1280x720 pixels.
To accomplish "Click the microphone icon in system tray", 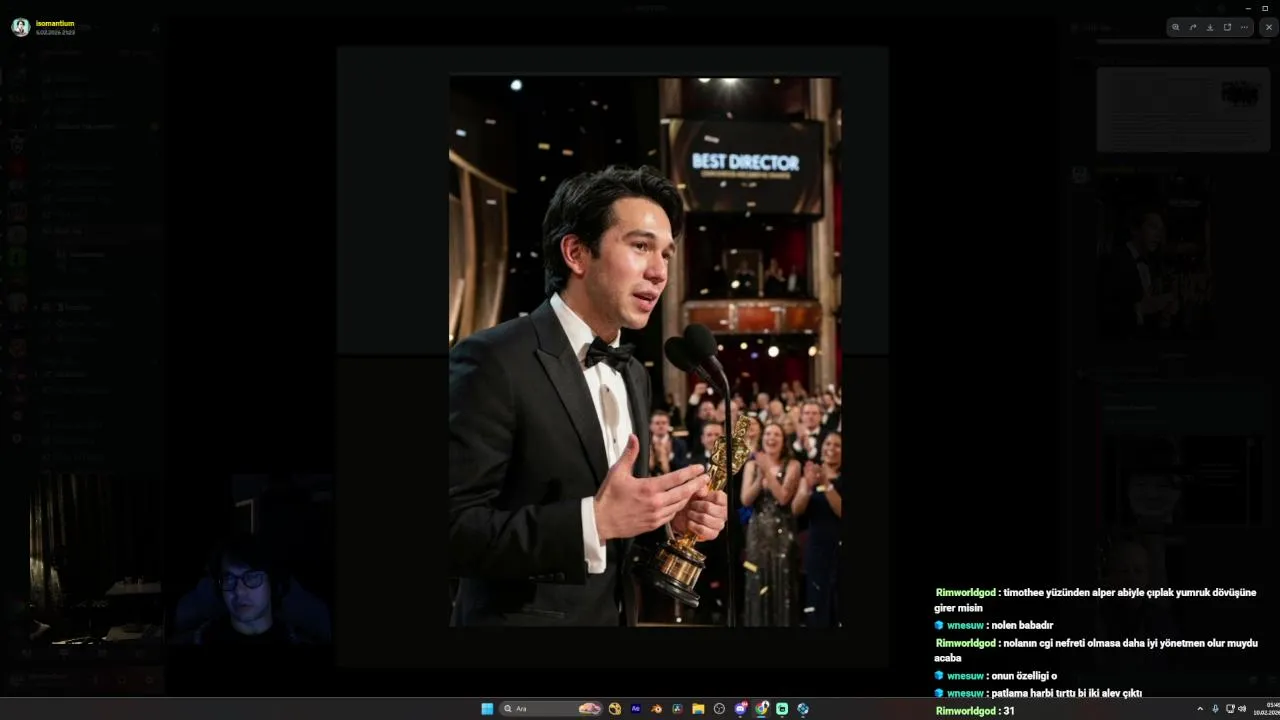I will 1215,709.
